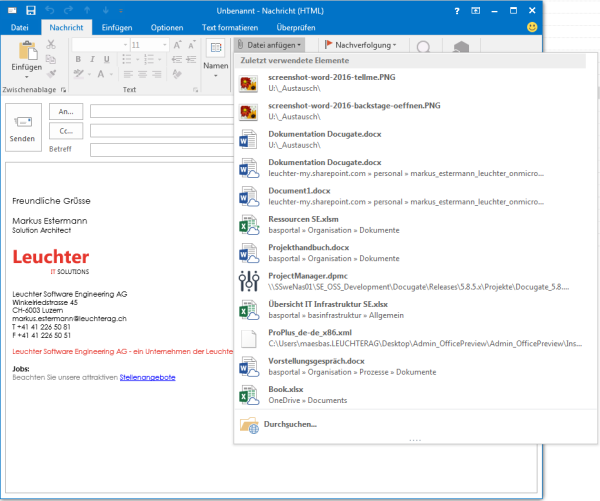600x501 pixels.
Task: Open the Datei tab
Action: [x=20, y=28]
